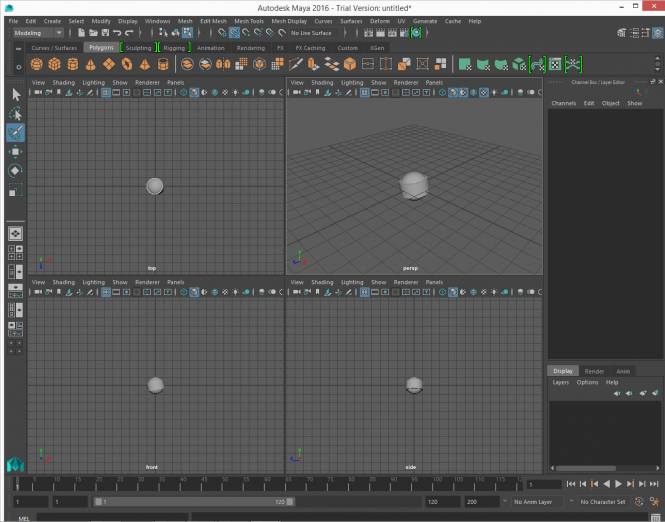Screen dimensions: 665x522
Task: Toggle auto keyframe at timeline right end
Action: point(639,502)
